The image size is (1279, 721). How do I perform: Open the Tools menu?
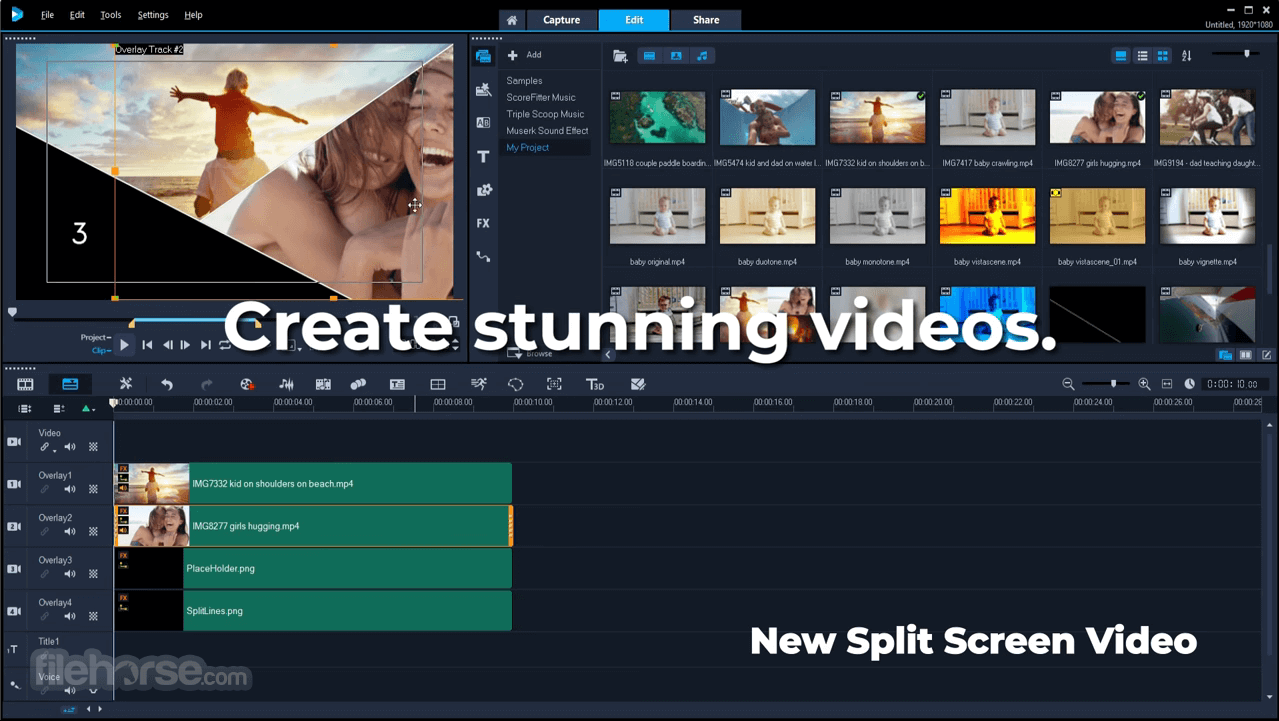111,15
